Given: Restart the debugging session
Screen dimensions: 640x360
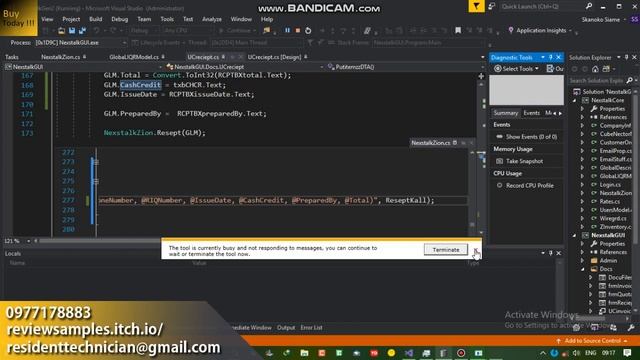Looking at the screenshot, I should click(308, 30).
